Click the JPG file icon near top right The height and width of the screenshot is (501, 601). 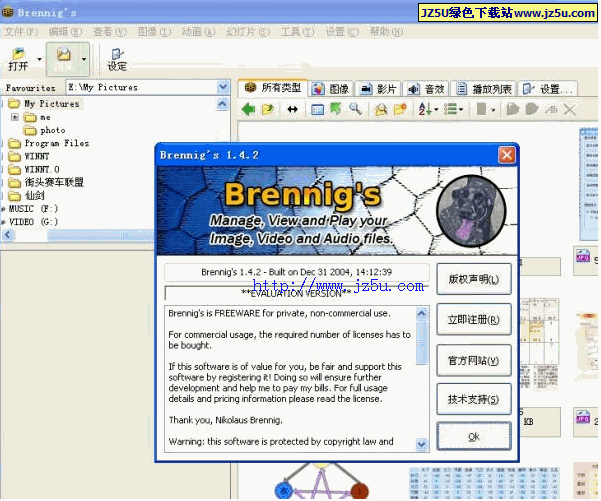[x=583, y=256]
